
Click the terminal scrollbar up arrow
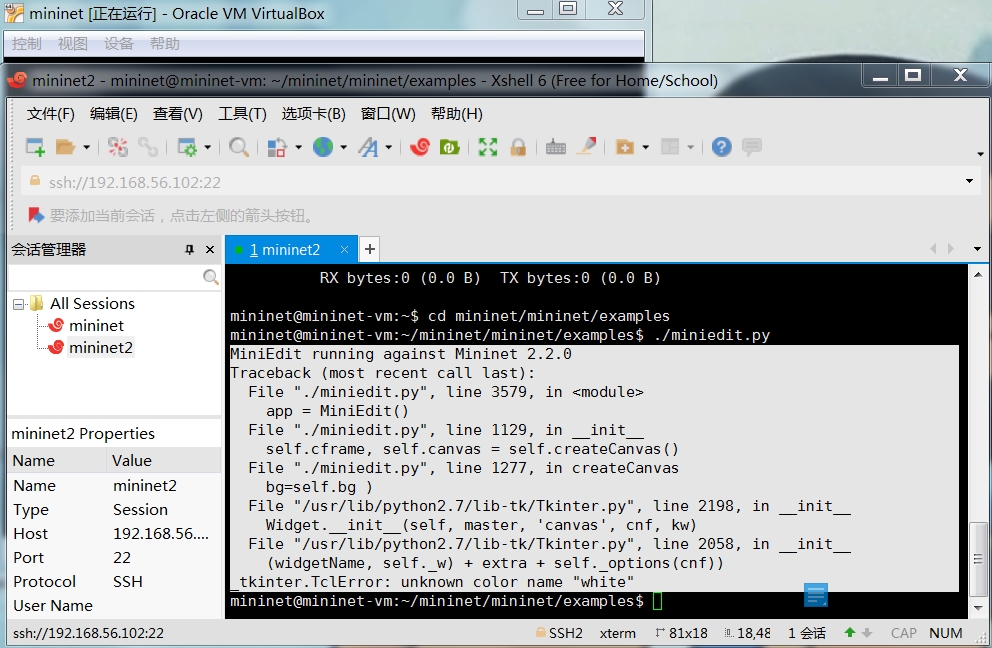pyautogui.click(x=978, y=275)
